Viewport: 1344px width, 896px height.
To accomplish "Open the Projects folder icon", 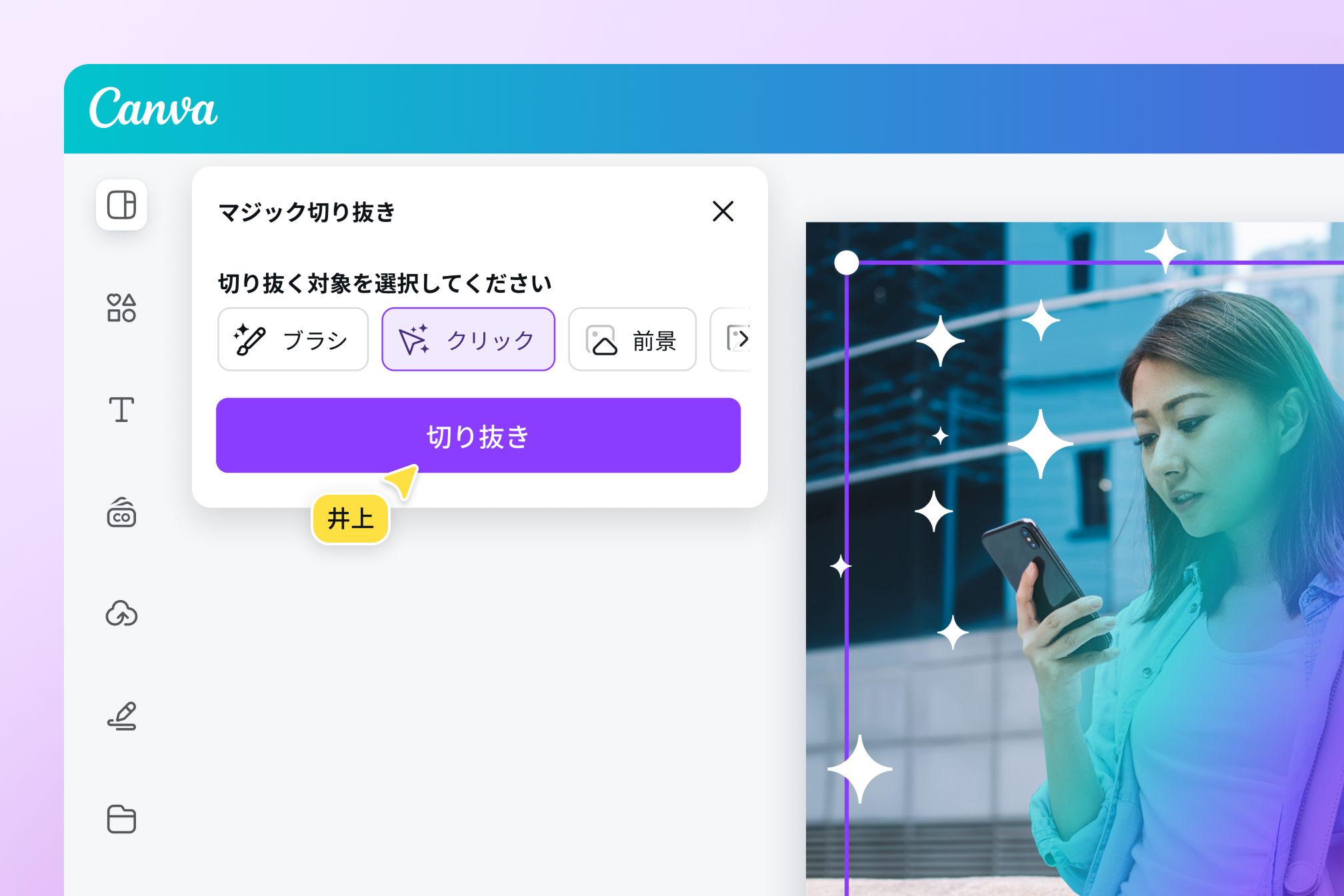I will pos(121,819).
